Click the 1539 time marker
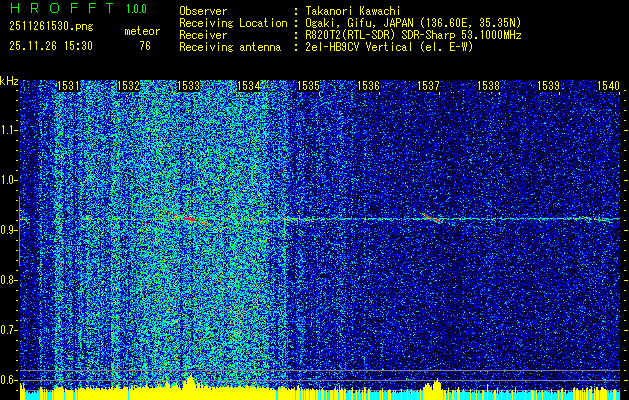This screenshot has height=400, width=629. 548,86
